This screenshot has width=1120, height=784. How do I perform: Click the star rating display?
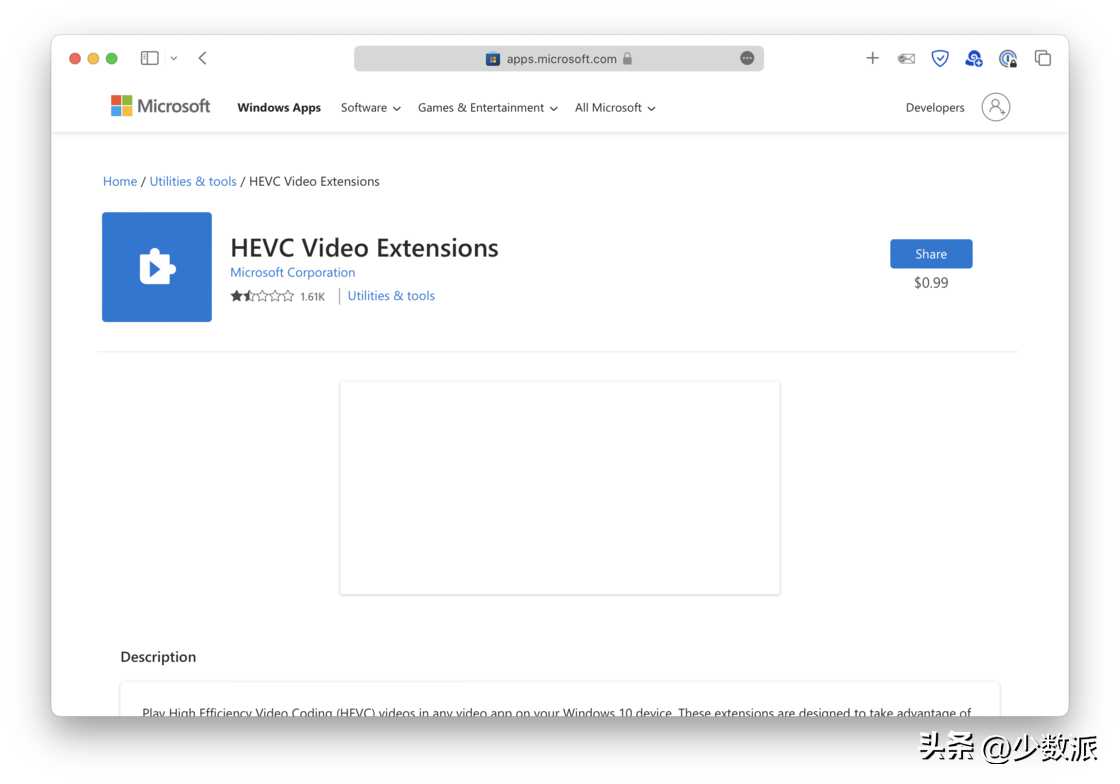[261, 296]
